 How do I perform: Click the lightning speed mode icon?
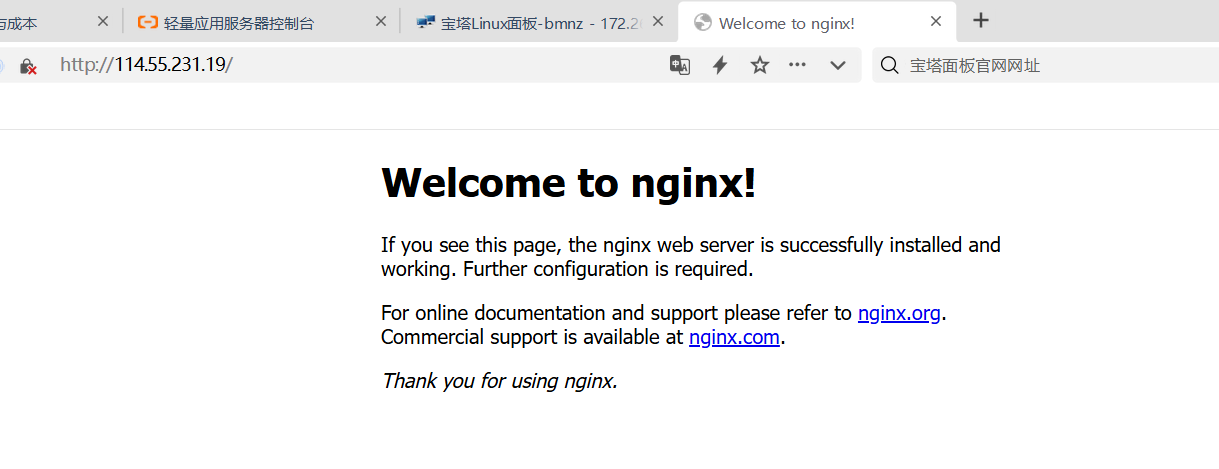719,65
